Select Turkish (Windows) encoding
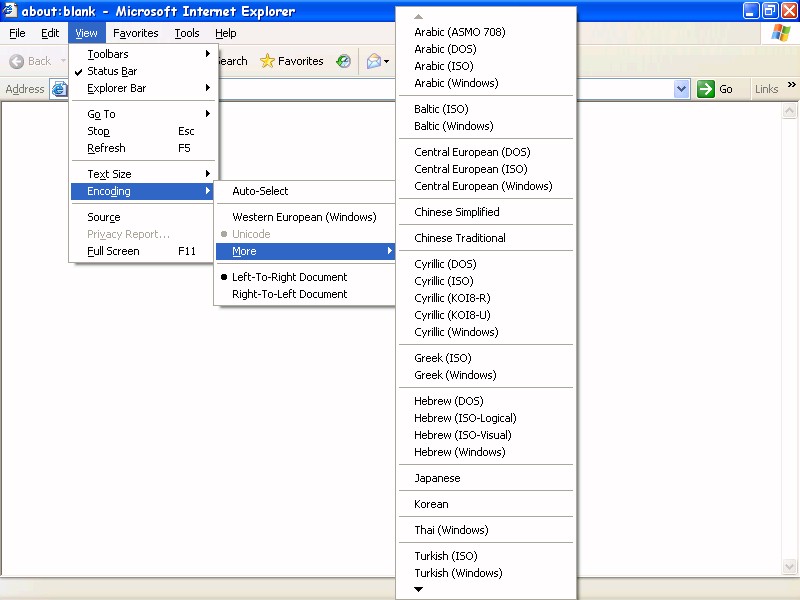 point(486,573)
